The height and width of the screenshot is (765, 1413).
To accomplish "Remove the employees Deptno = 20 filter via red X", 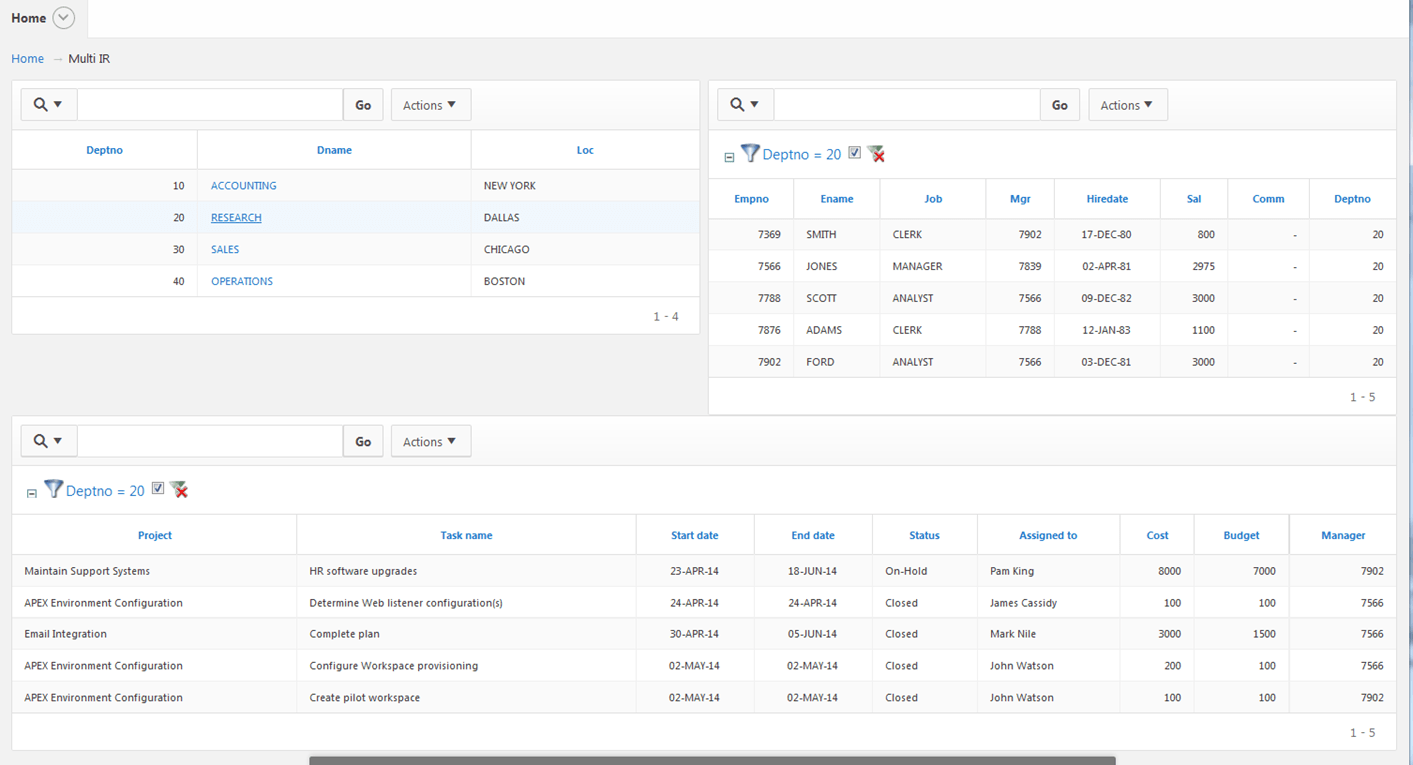I will [x=877, y=154].
